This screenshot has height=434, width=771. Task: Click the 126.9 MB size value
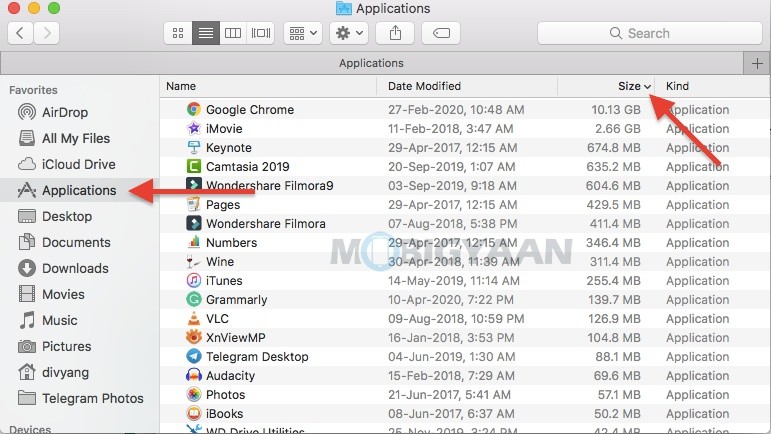pos(615,319)
